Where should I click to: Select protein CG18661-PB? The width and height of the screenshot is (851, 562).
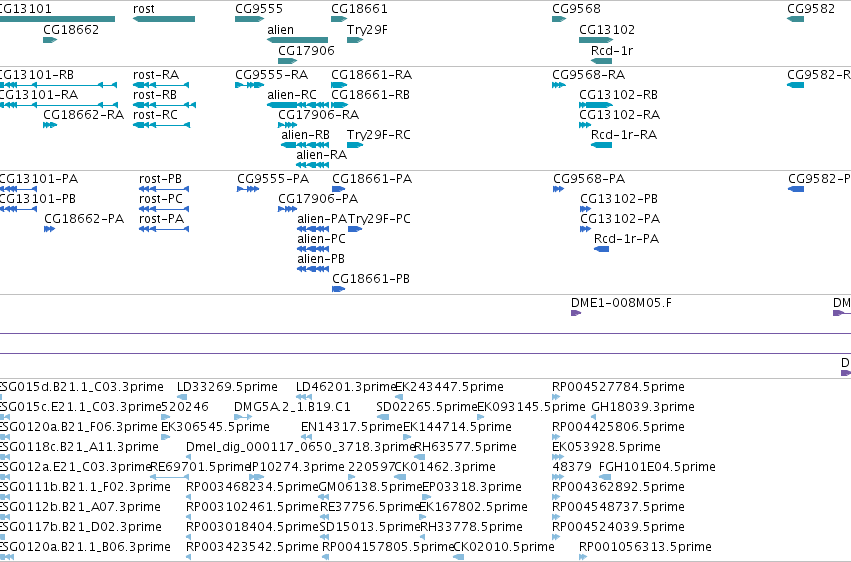point(339,289)
